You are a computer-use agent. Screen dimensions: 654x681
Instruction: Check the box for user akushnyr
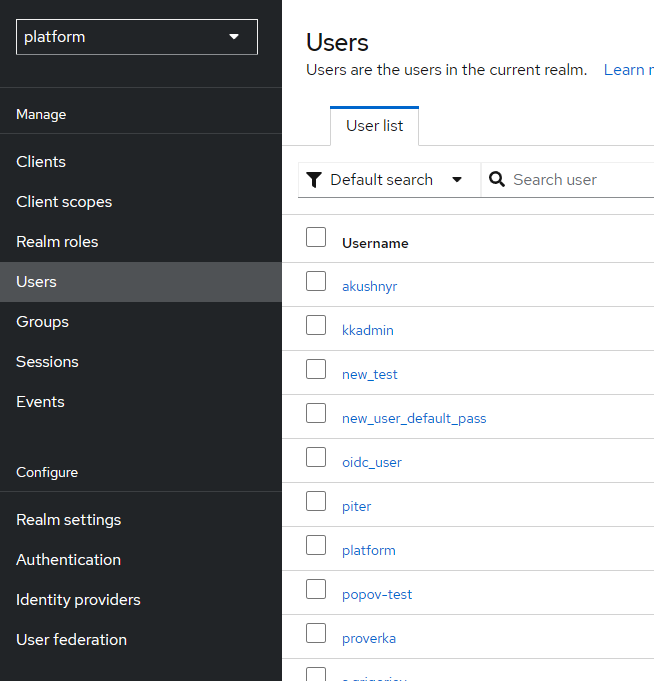(x=316, y=281)
